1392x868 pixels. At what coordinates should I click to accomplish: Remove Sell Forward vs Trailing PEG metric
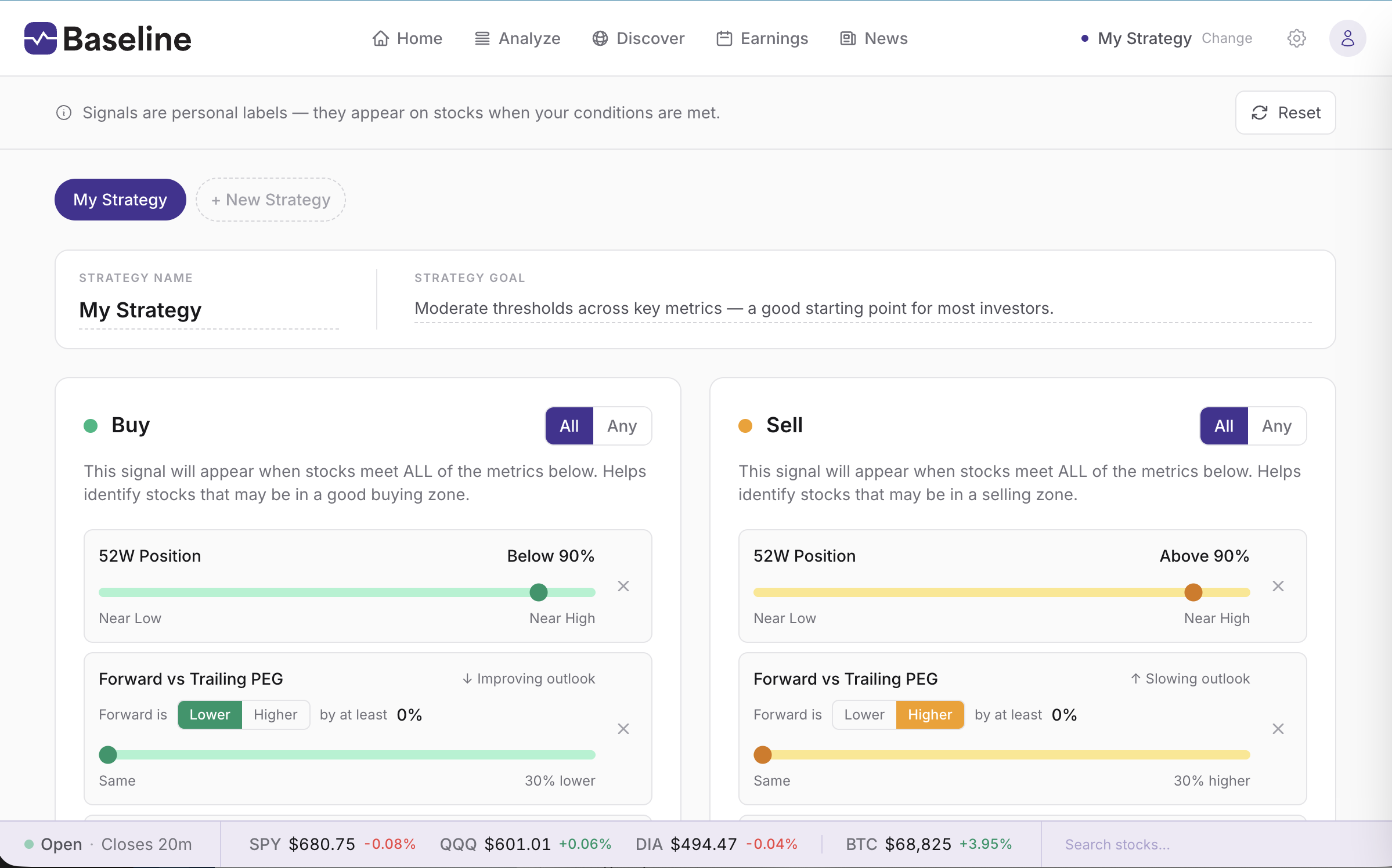coord(1278,729)
